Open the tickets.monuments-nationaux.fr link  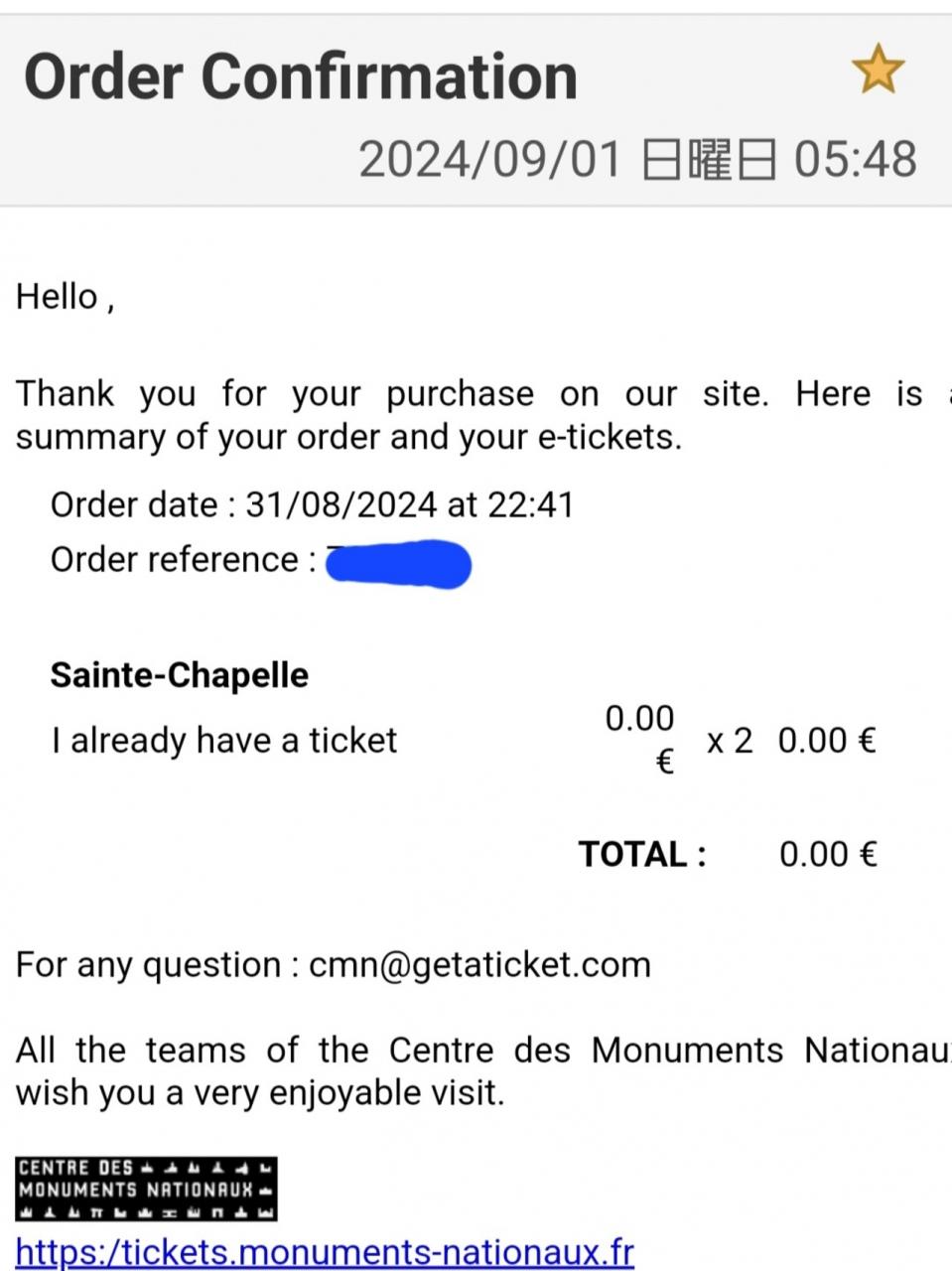[325, 1251]
